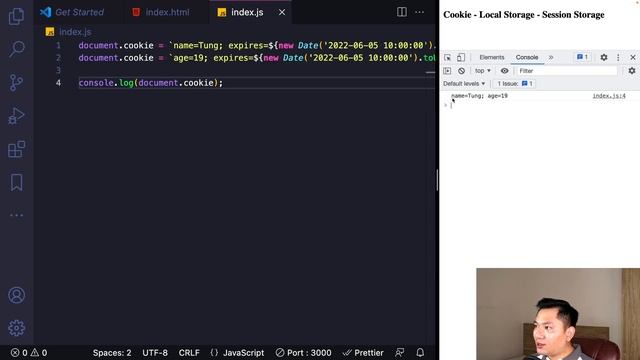This screenshot has height=360, width=640.
Task: Switch to DevTools Elements tab
Action: pos(491,58)
